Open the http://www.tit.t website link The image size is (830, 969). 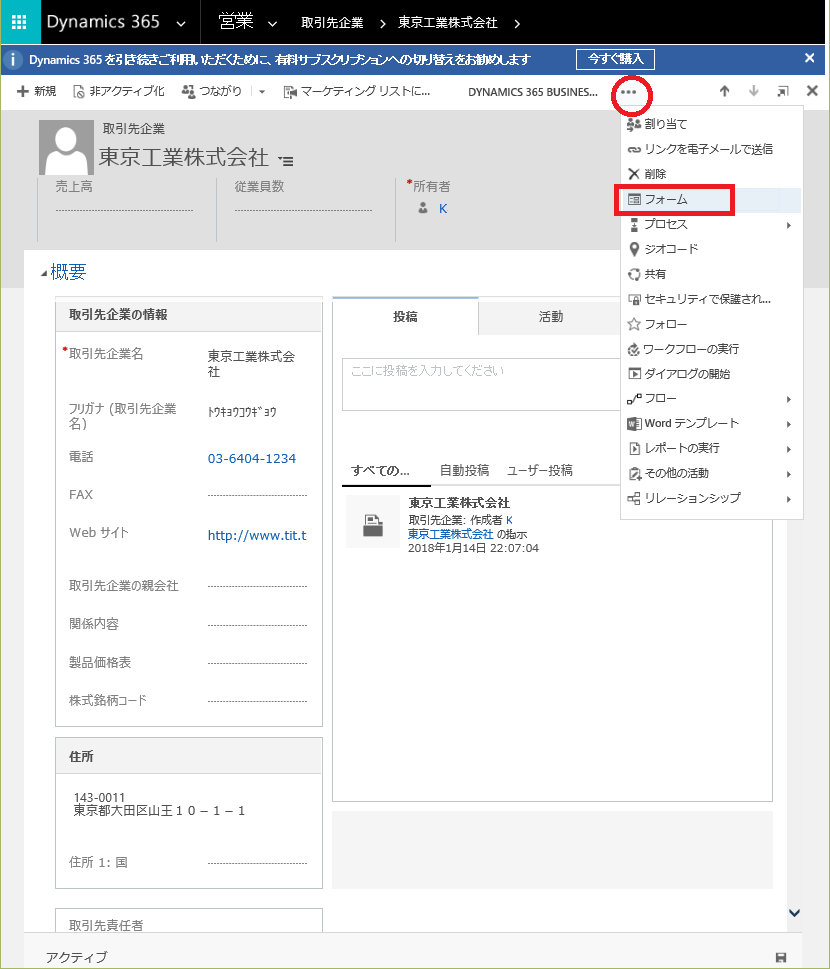click(x=257, y=535)
